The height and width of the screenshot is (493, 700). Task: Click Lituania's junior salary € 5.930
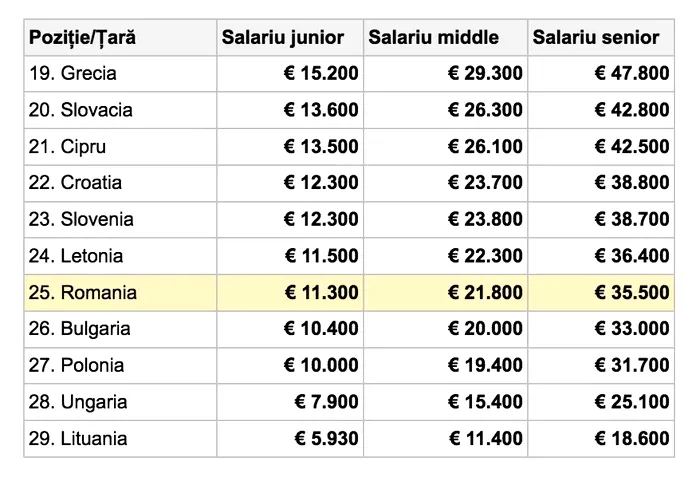(x=326, y=439)
